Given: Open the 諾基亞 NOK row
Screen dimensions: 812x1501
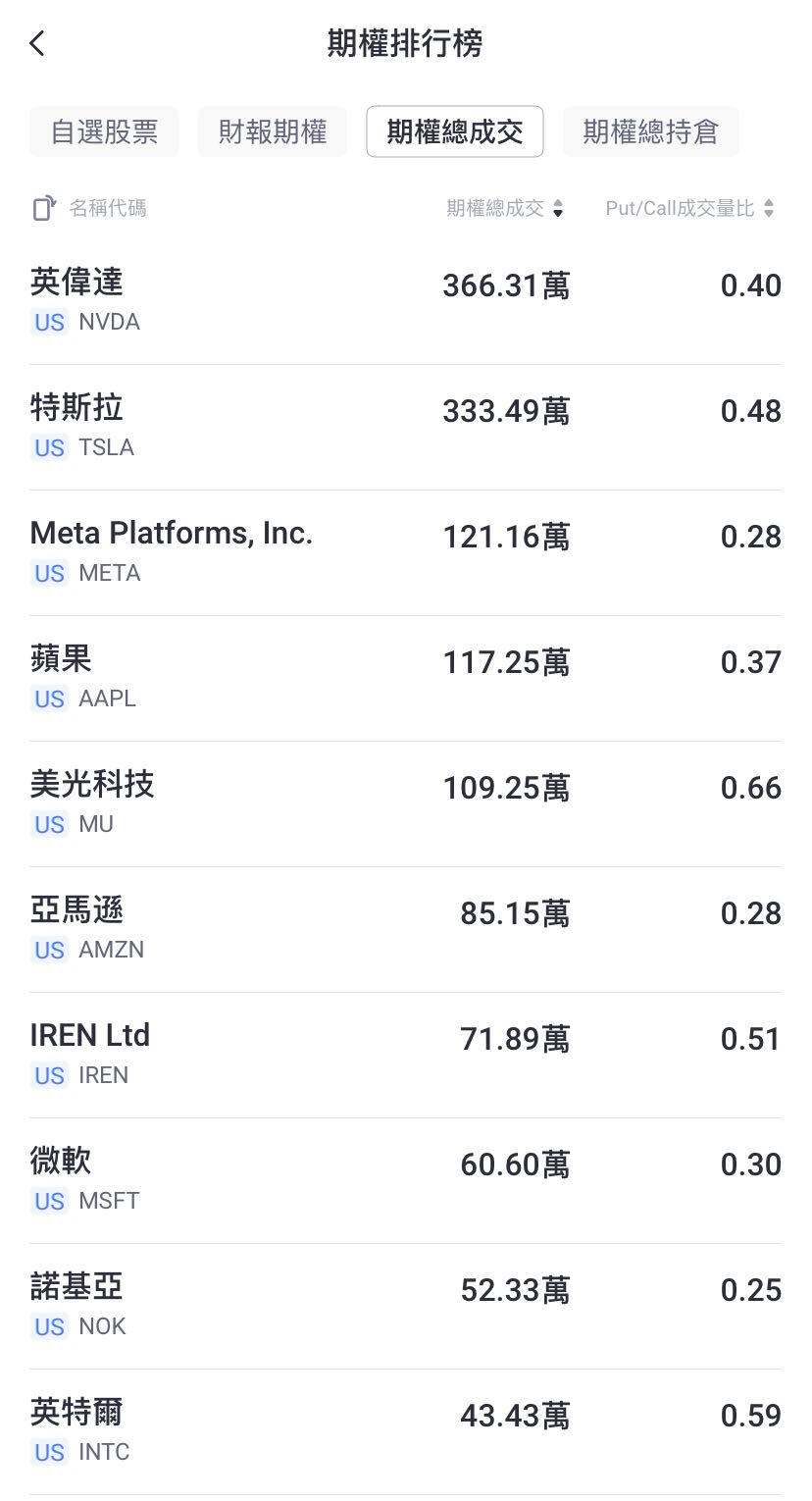Looking at the screenshot, I should click(406, 1307).
